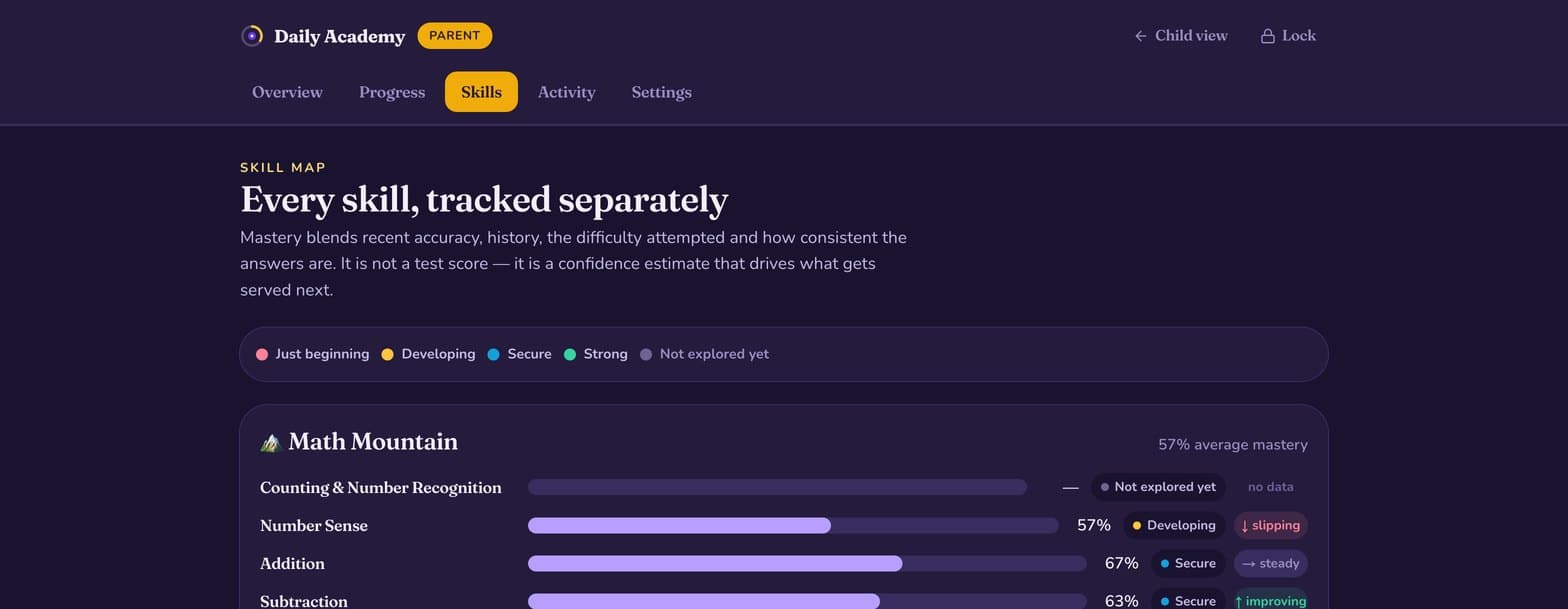The image size is (1568, 609).
Task: Go to the Activity tab
Action: pyautogui.click(x=566, y=92)
